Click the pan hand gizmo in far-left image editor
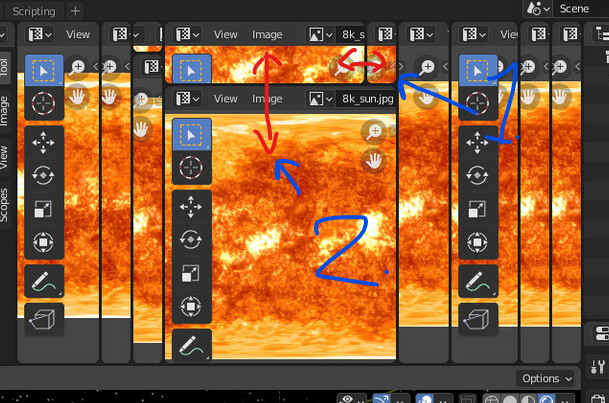The width and height of the screenshot is (609, 403). [x=78, y=97]
